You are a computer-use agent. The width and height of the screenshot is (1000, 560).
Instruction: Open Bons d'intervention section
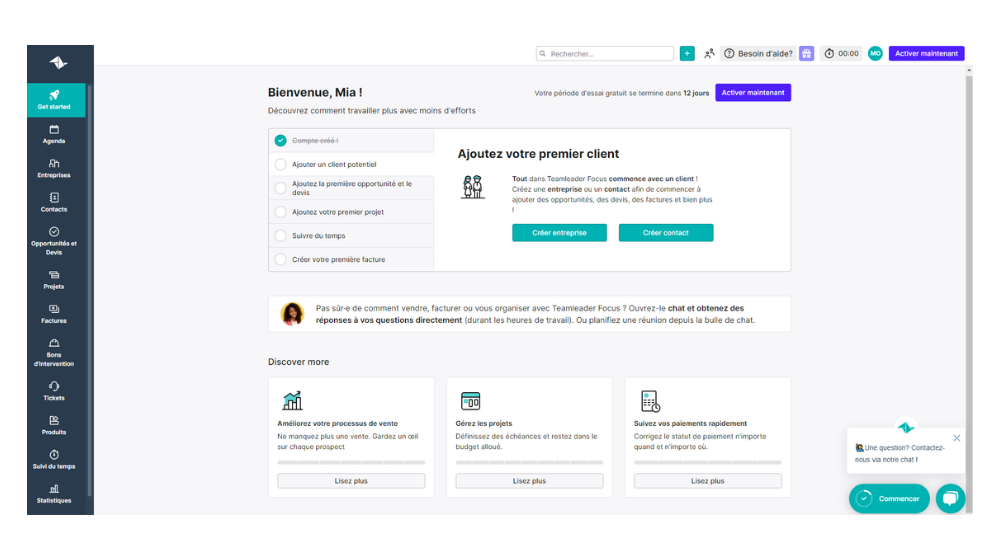pyautogui.click(x=54, y=353)
